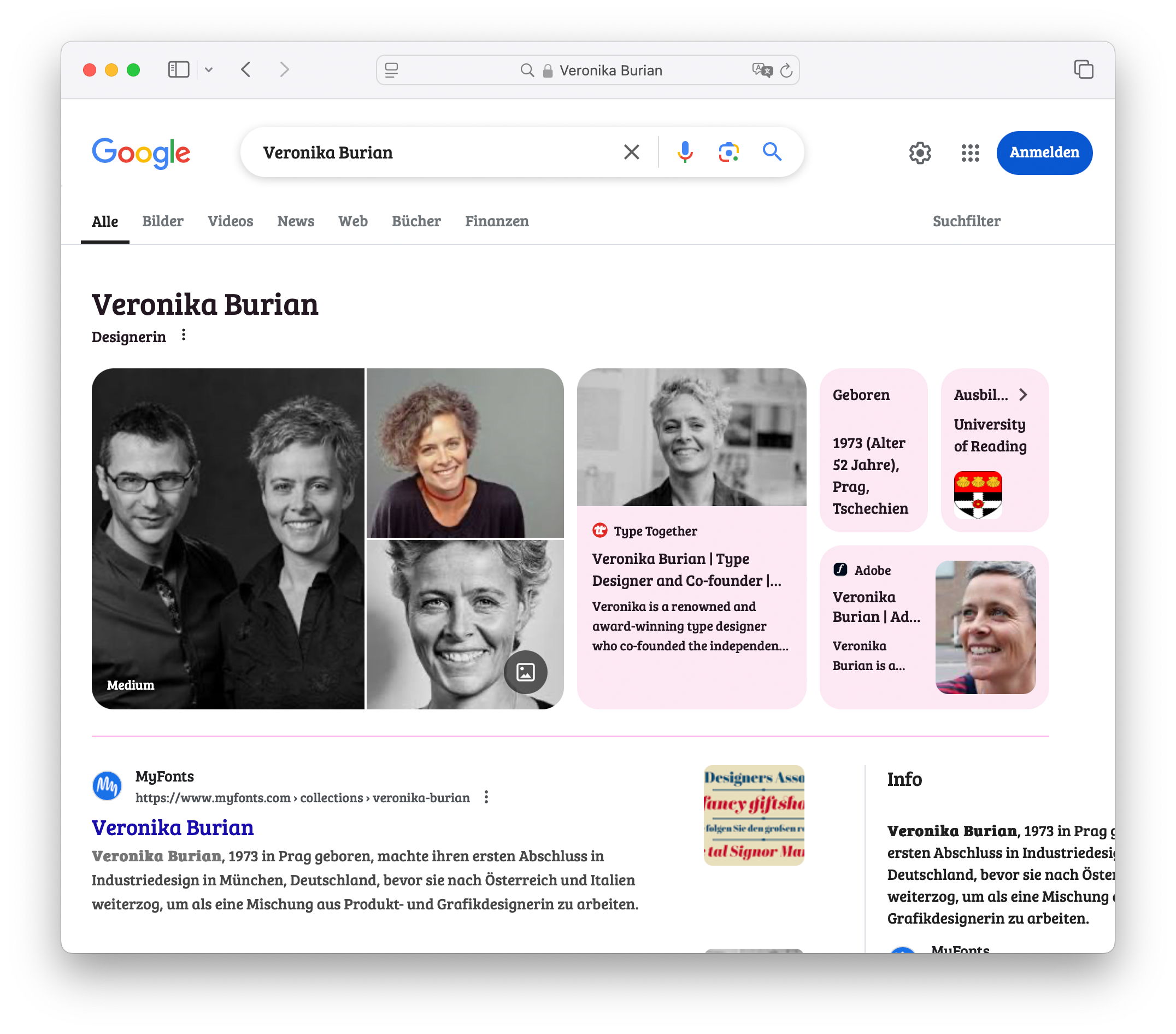Click the translate page icon in address bar
The height and width of the screenshot is (1034, 1176).
pyautogui.click(x=762, y=70)
